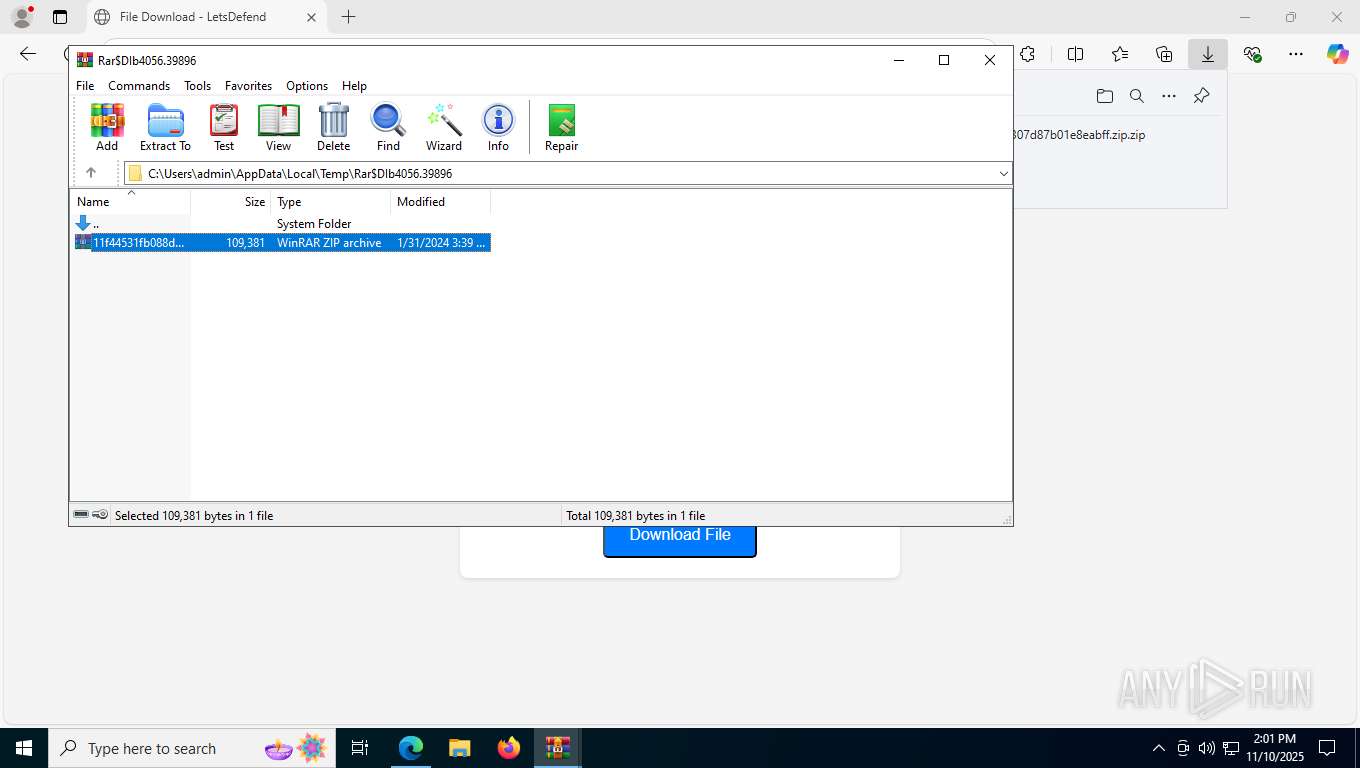1360x768 pixels.
Task: Open Microsoft Edge from taskbar
Action: point(411,748)
